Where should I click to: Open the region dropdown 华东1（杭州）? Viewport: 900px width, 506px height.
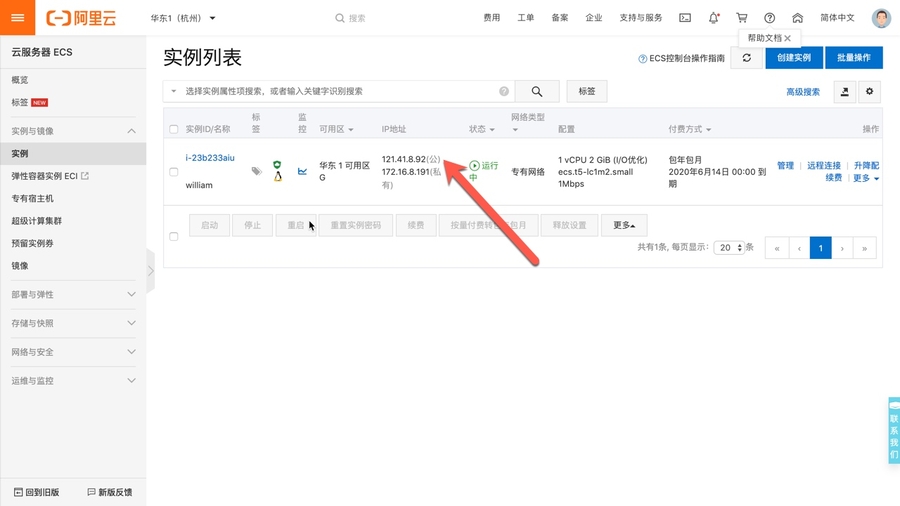pyautogui.click(x=183, y=18)
